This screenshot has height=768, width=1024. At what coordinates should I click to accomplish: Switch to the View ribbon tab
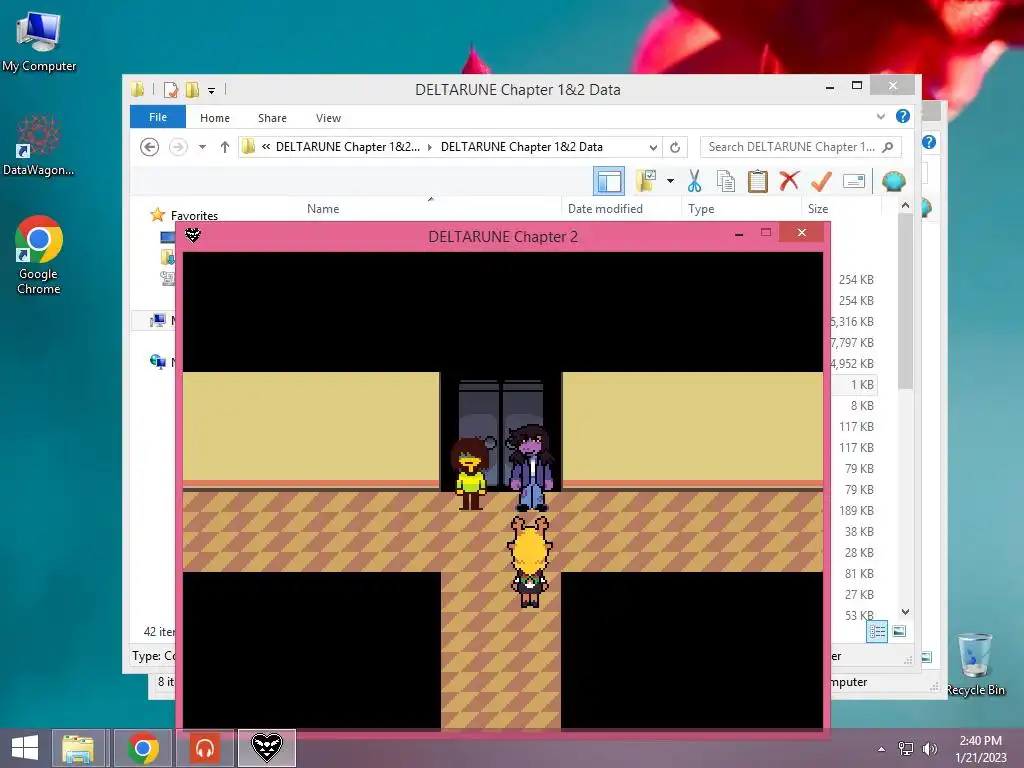tap(328, 118)
